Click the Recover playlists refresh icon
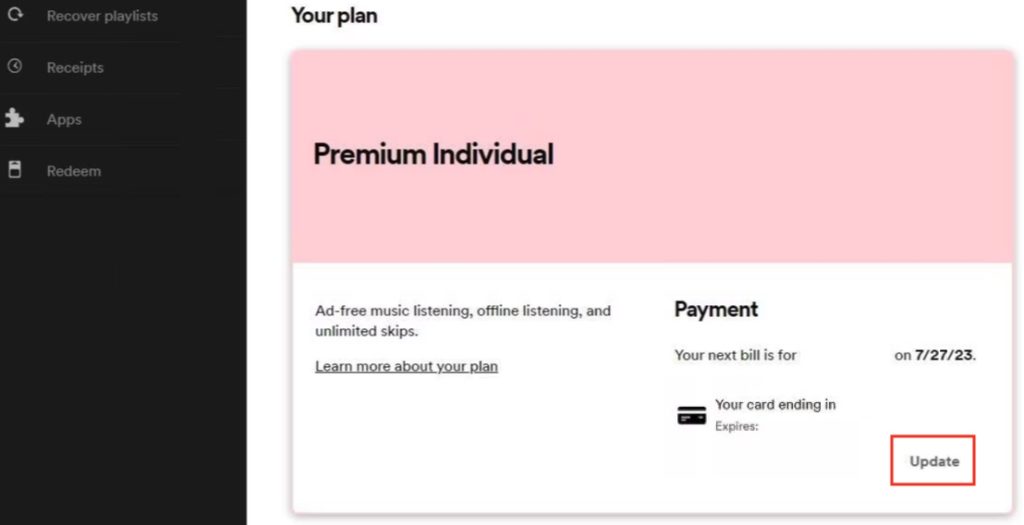 (x=15, y=16)
